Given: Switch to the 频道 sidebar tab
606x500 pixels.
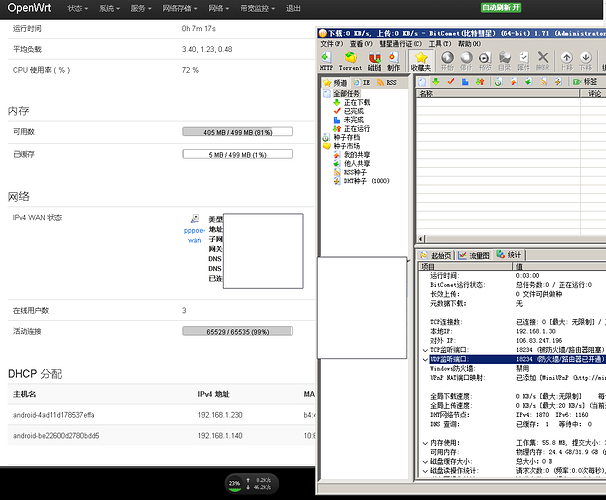Looking at the screenshot, I should click(x=335, y=83).
